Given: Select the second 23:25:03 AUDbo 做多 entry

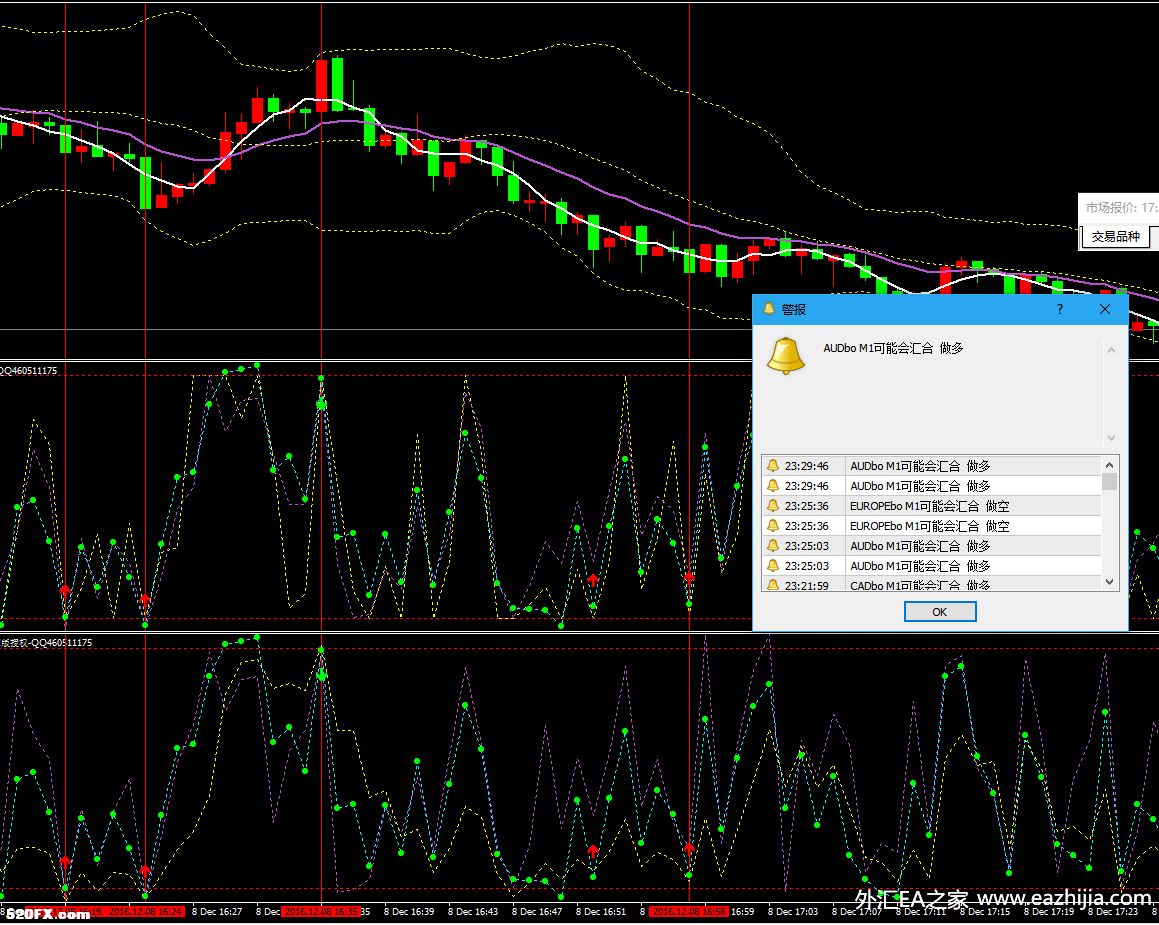Looking at the screenshot, I should click(x=932, y=566).
